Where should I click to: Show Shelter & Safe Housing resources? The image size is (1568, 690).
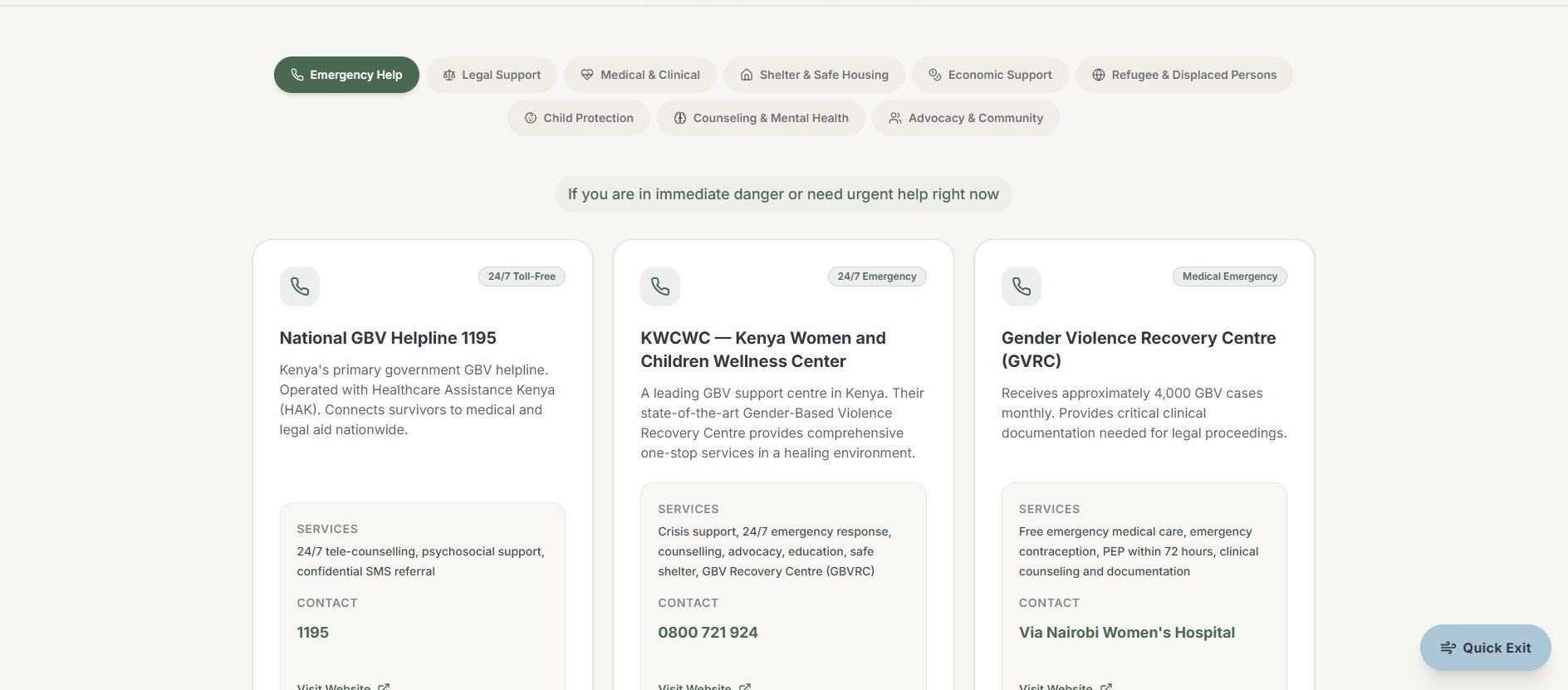point(814,75)
